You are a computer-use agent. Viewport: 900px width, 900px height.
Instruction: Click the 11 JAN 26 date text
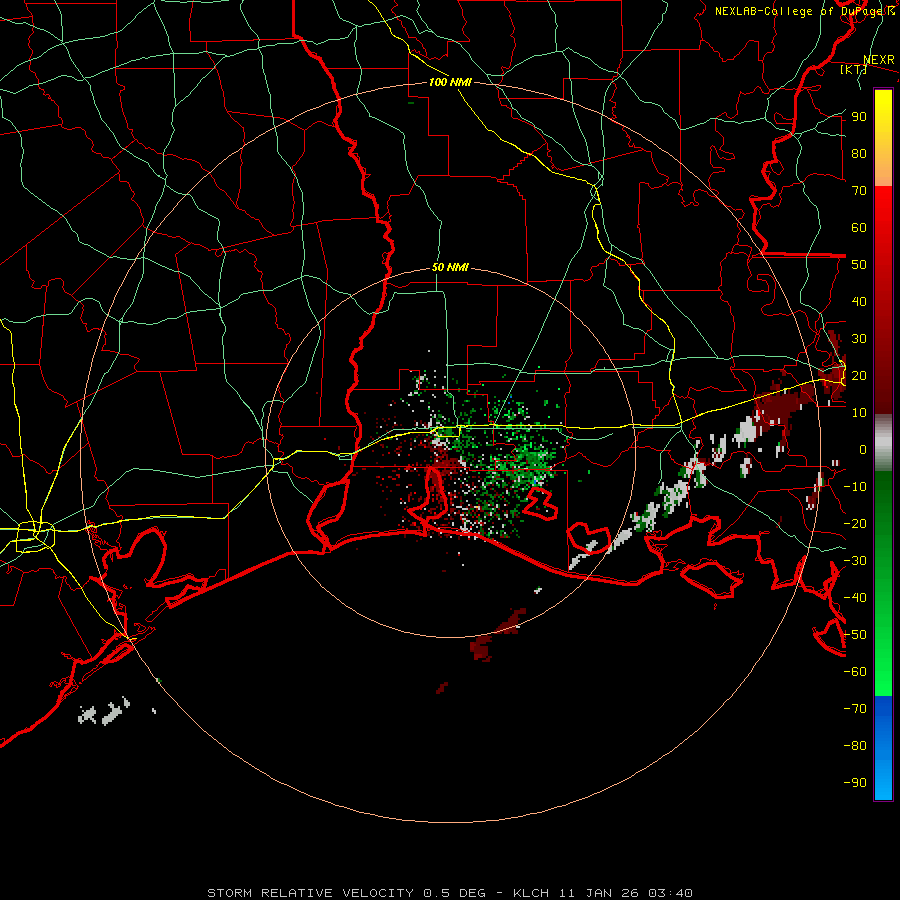600,893
